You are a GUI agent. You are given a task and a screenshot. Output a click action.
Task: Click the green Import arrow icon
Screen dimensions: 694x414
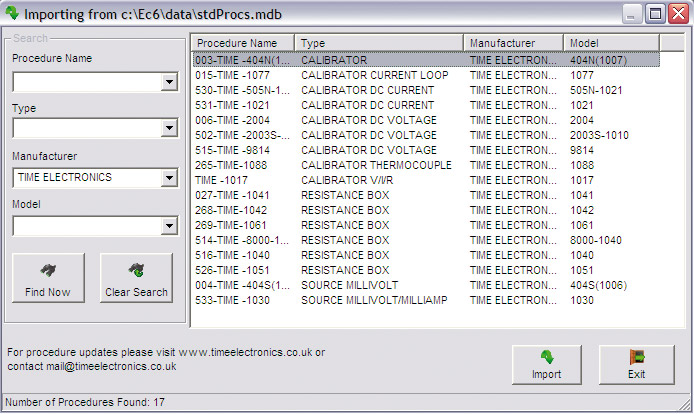pyautogui.click(x=546, y=356)
